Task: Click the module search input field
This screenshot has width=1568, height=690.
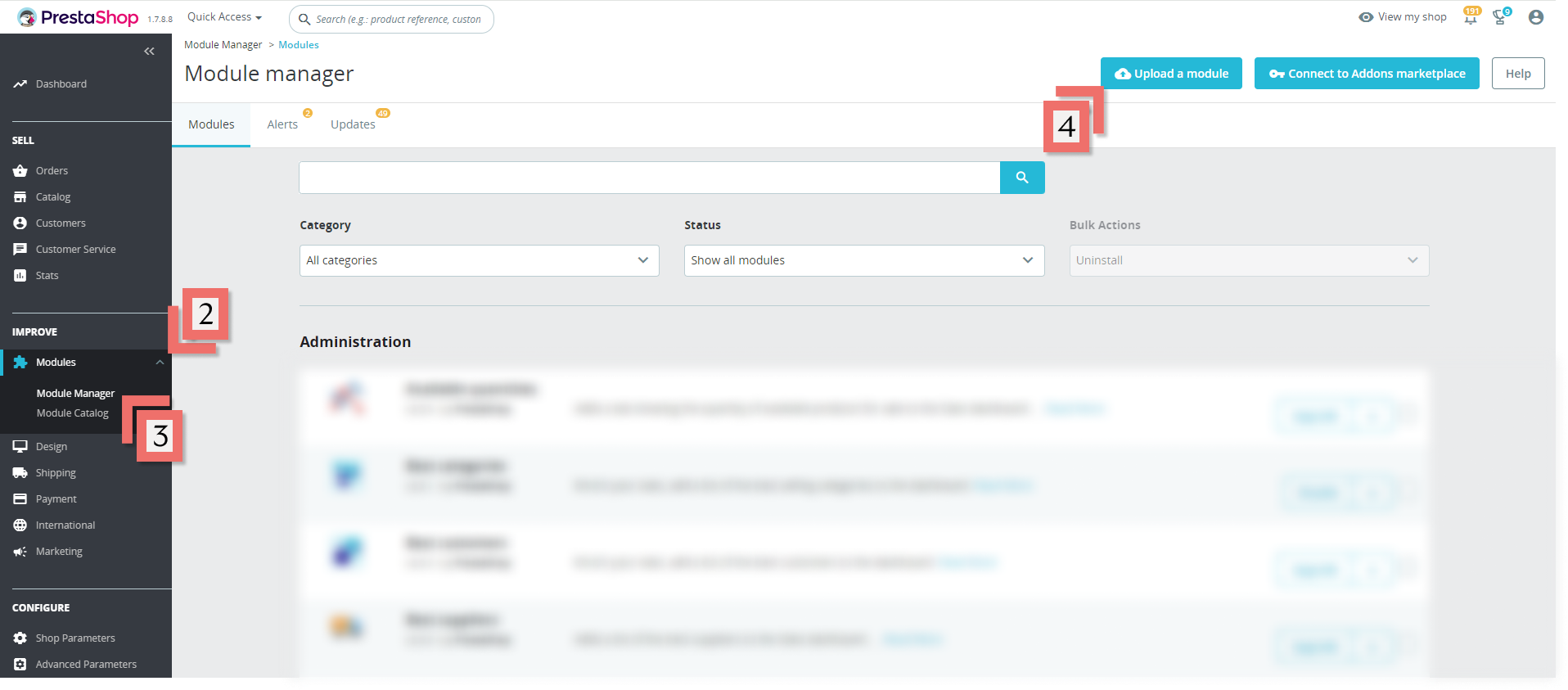Action: point(649,178)
